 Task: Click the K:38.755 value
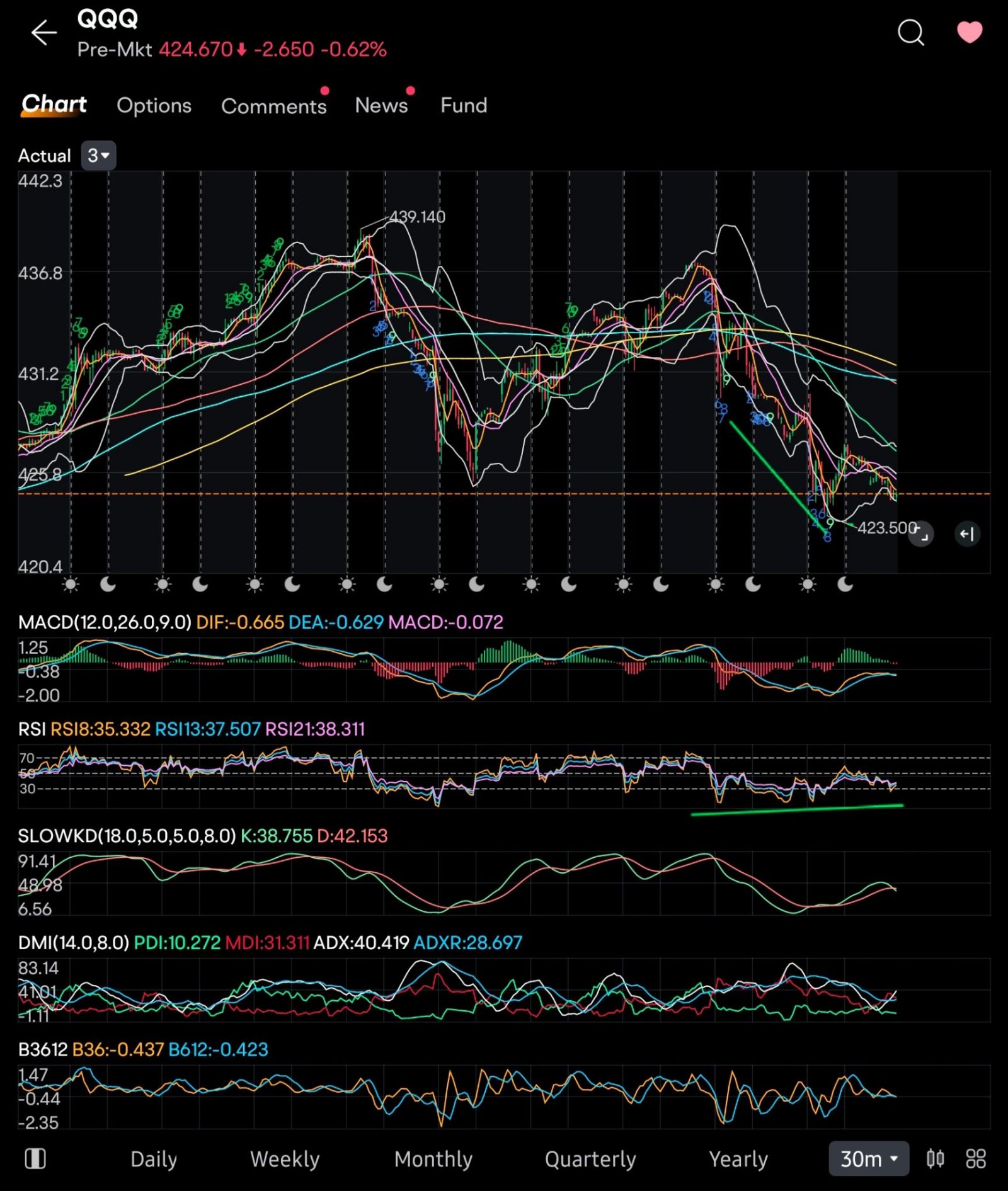pos(276,836)
